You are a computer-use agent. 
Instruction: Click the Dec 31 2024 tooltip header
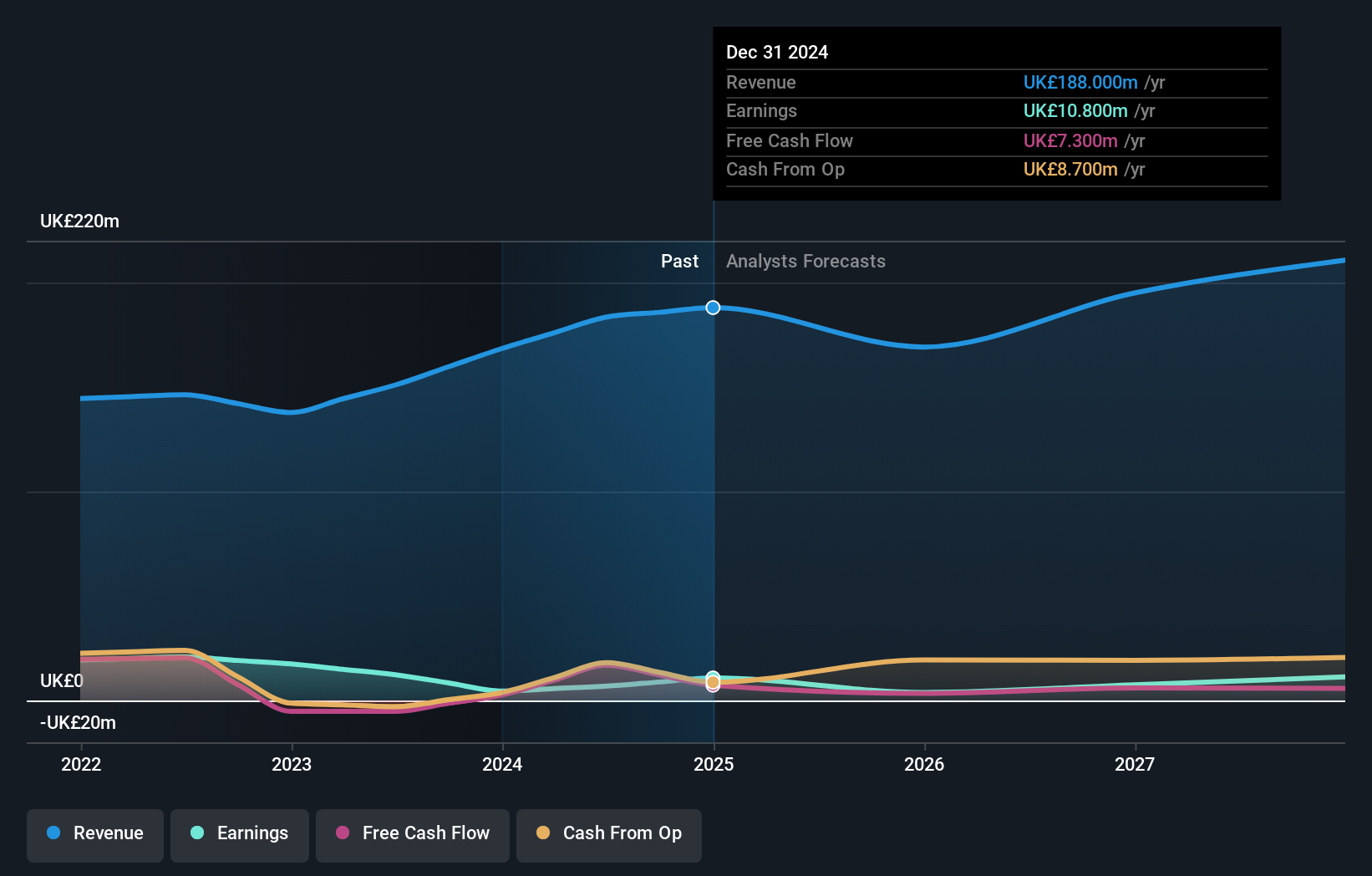[x=777, y=52]
